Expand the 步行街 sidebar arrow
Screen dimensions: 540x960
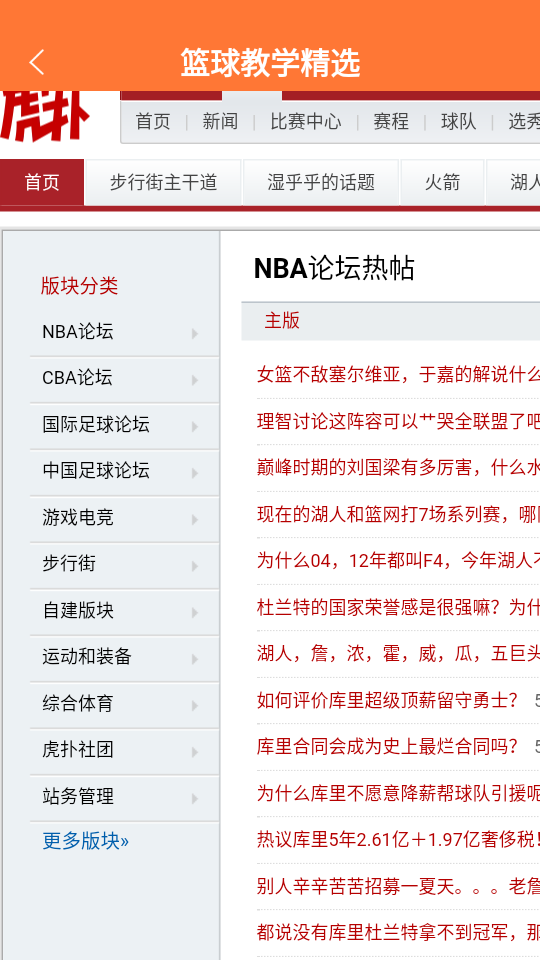click(x=195, y=566)
